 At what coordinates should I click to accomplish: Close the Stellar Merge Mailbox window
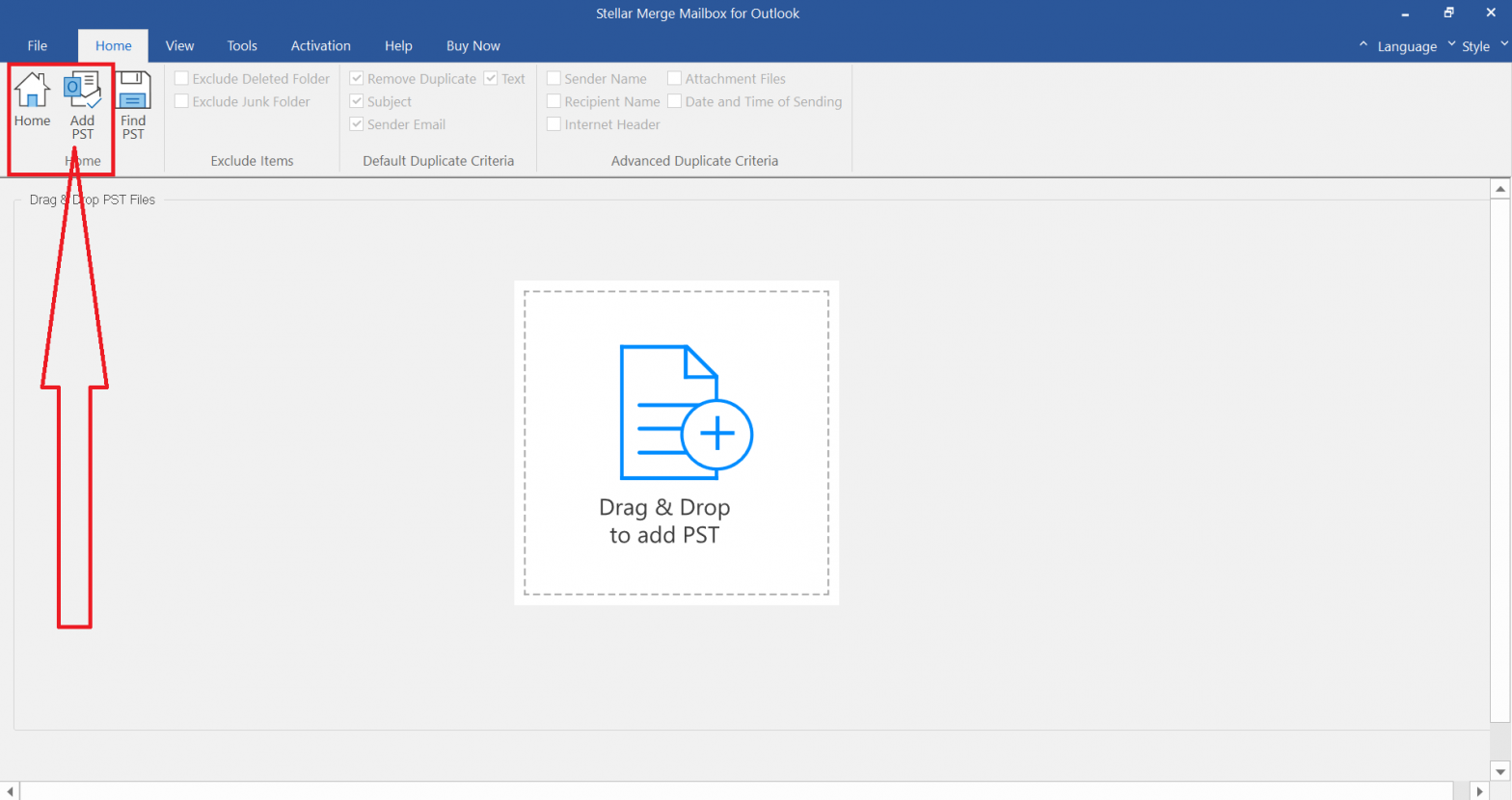pos(1491,13)
